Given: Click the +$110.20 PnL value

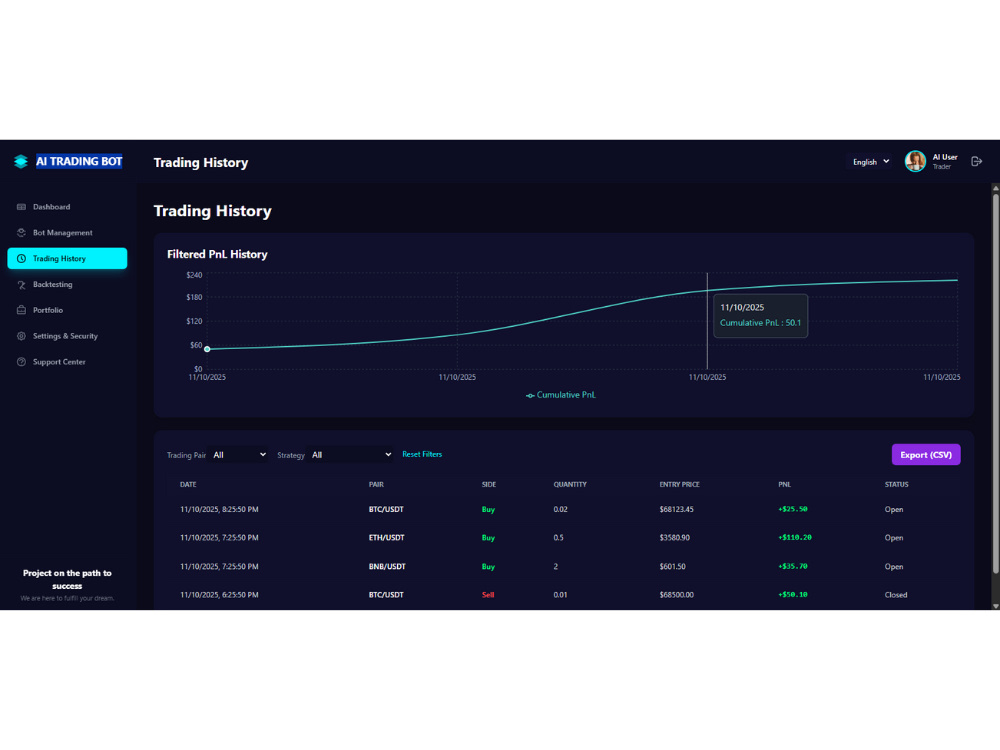Looking at the screenshot, I should click(x=795, y=538).
